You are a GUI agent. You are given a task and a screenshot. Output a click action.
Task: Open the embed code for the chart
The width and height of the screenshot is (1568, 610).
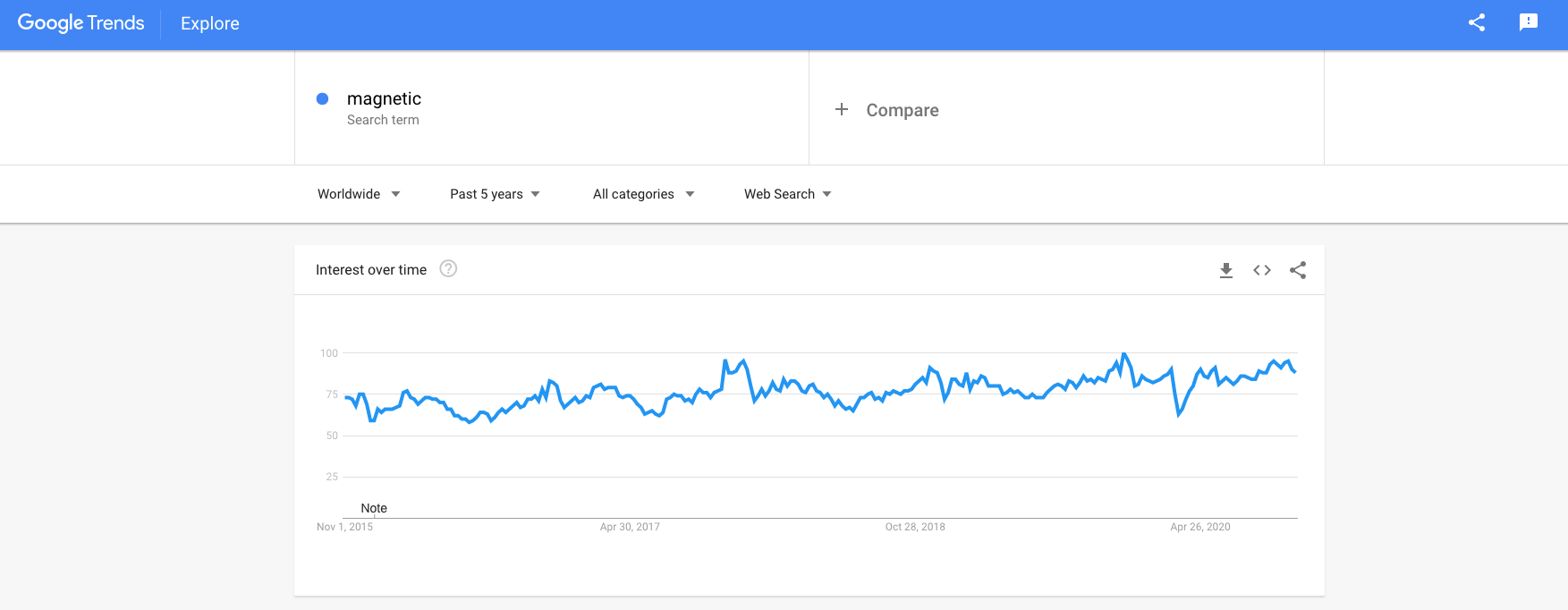(x=1261, y=269)
